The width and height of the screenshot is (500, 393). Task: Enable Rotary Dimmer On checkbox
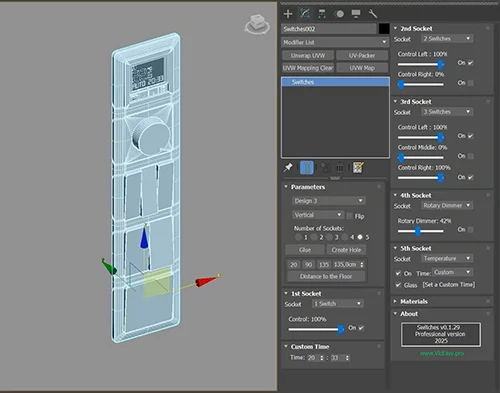470,229
